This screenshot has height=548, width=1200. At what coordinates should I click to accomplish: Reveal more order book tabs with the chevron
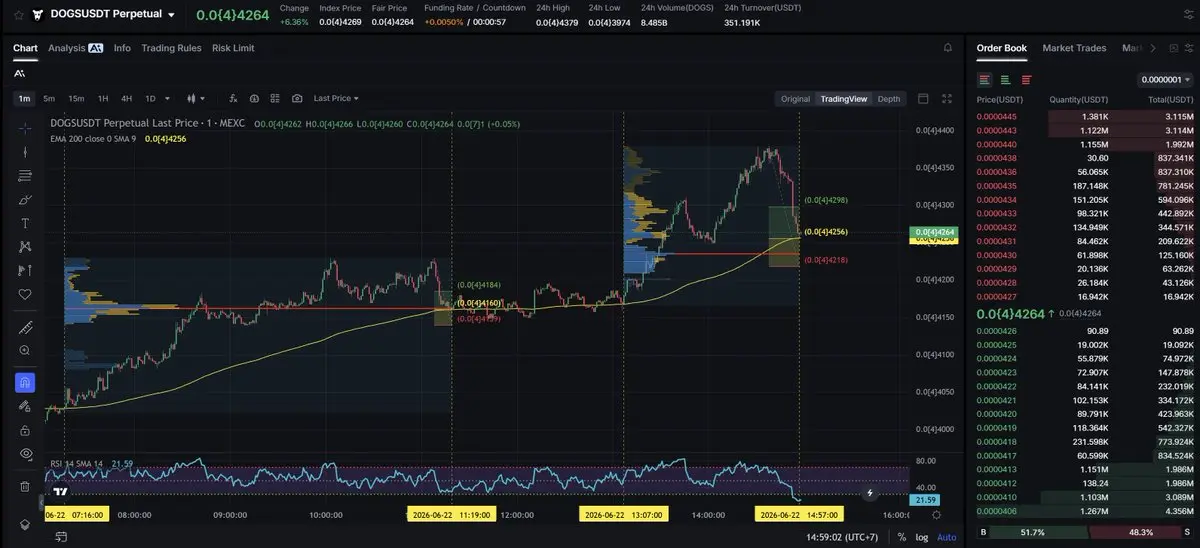pyautogui.click(x=1153, y=48)
